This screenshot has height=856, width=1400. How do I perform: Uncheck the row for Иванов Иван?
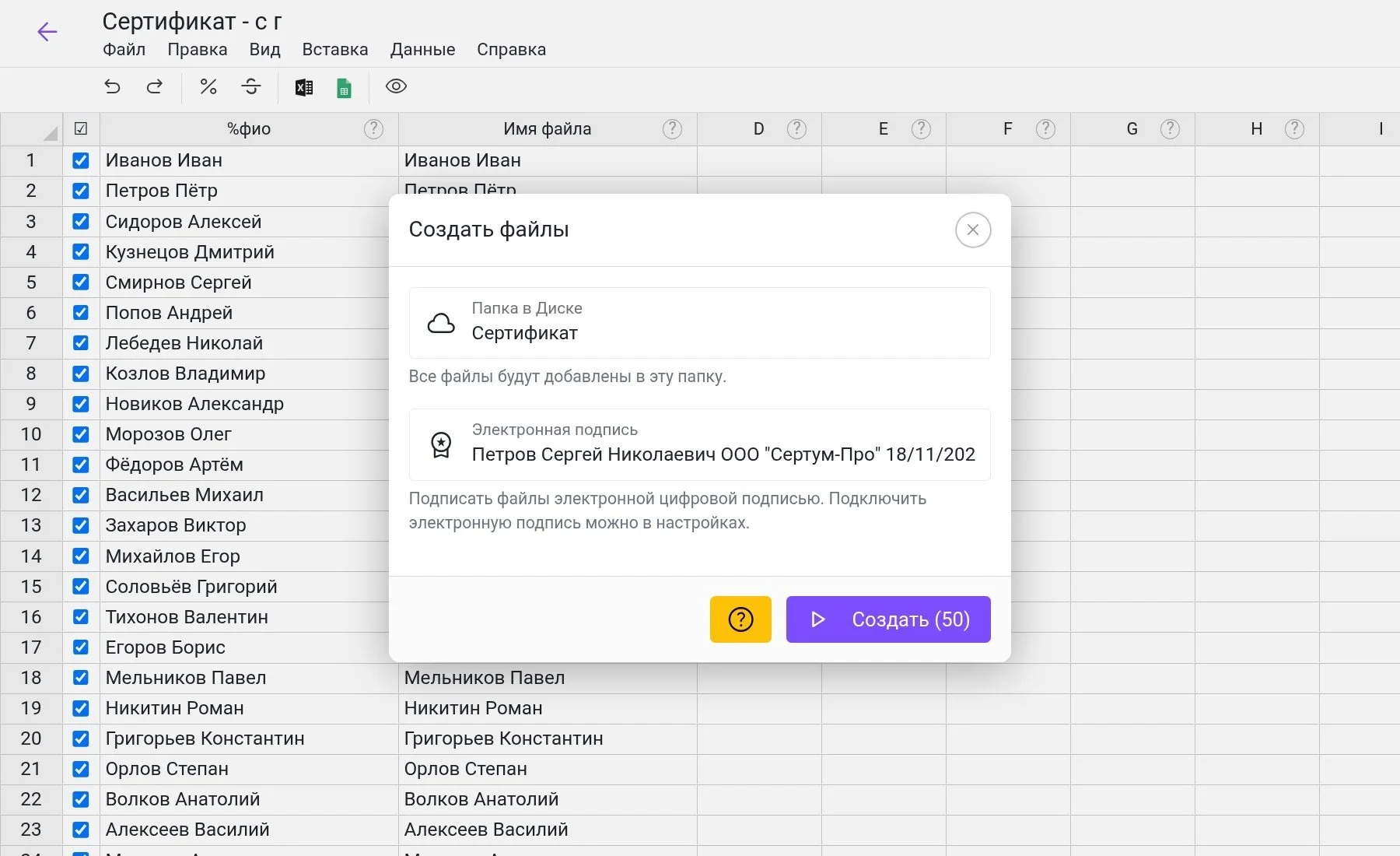pyautogui.click(x=81, y=160)
